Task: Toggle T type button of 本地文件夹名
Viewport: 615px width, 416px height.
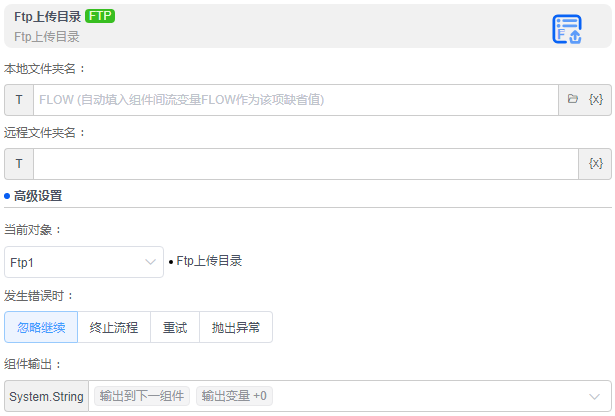Action: click(19, 100)
